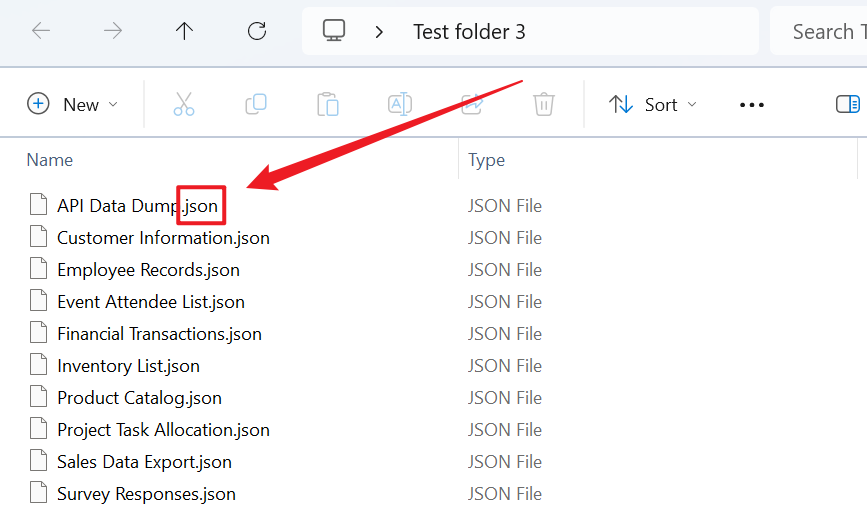Click the Rename icon in toolbar
The height and width of the screenshot is (524, 867).
[400, 104]
